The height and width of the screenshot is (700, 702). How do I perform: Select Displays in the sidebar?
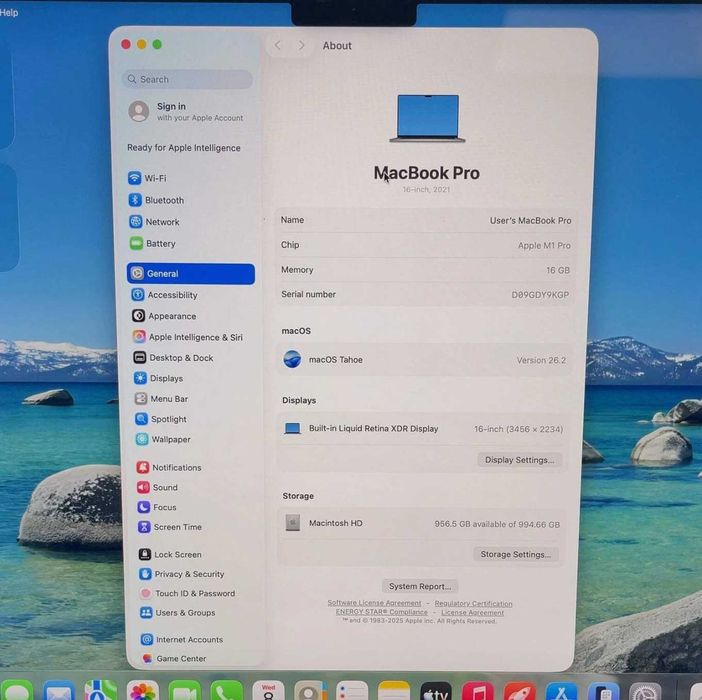click(x=158, y=378)
